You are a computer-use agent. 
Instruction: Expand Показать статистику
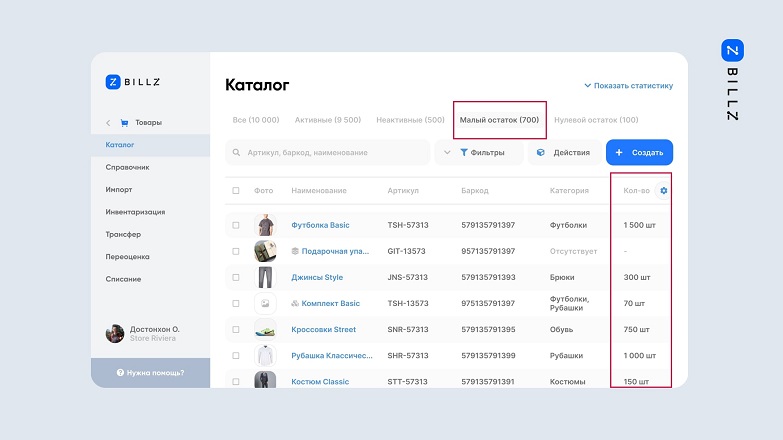(x=628, y=86)
